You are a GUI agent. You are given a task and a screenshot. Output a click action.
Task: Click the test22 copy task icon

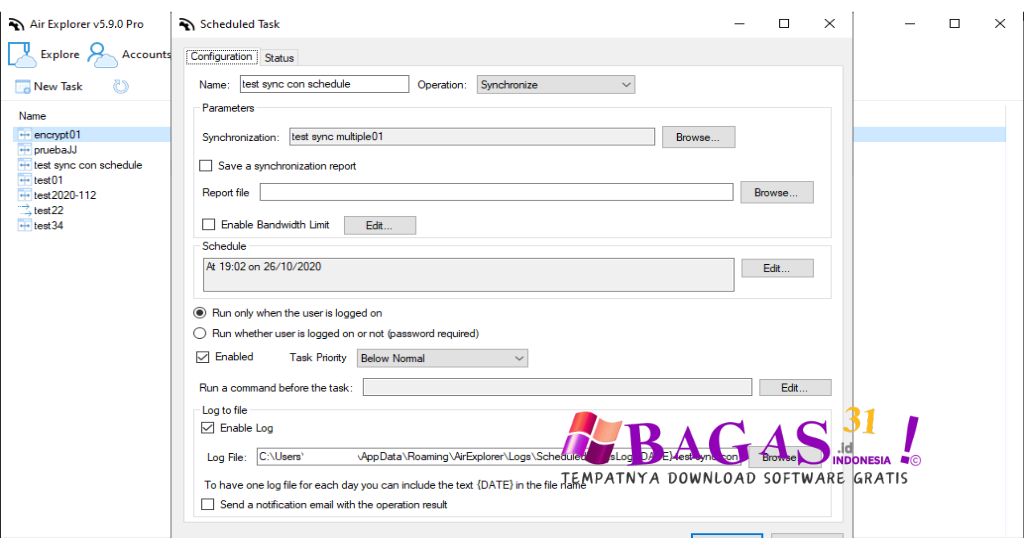25,210
